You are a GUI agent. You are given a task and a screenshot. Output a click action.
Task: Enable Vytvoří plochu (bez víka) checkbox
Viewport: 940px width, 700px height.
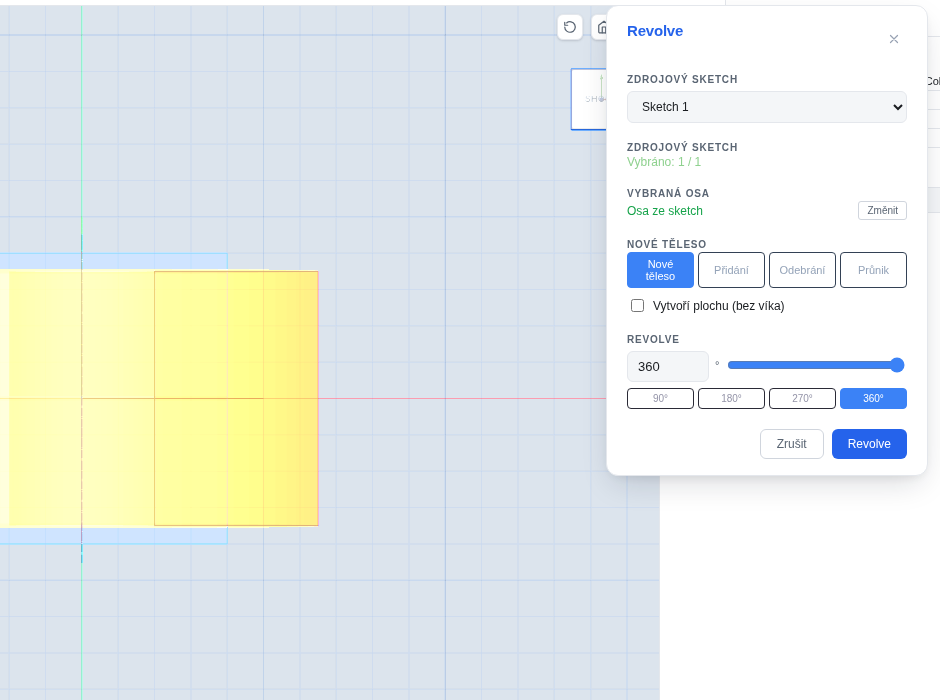click(637, 306)
